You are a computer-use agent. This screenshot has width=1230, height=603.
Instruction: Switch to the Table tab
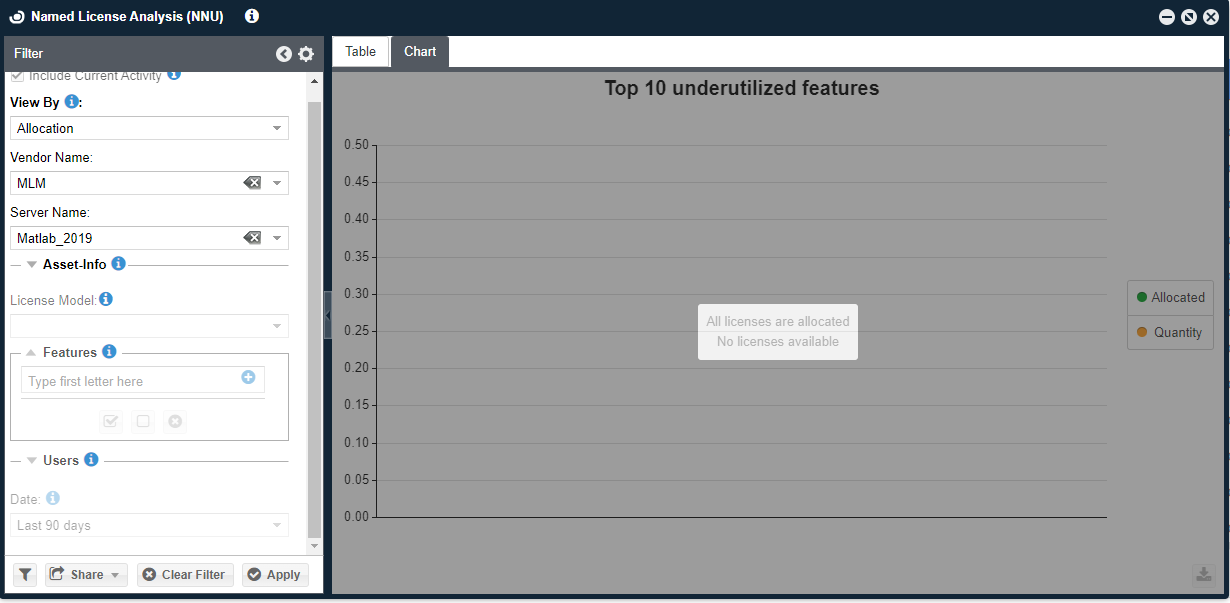(361, 52)
